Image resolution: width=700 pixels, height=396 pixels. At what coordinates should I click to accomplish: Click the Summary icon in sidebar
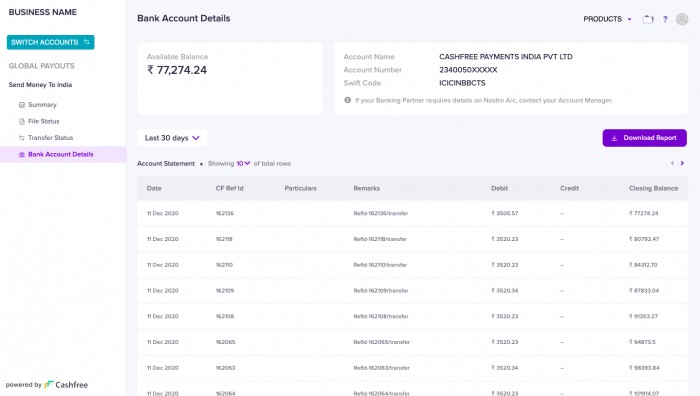click(x=21, y=105)
